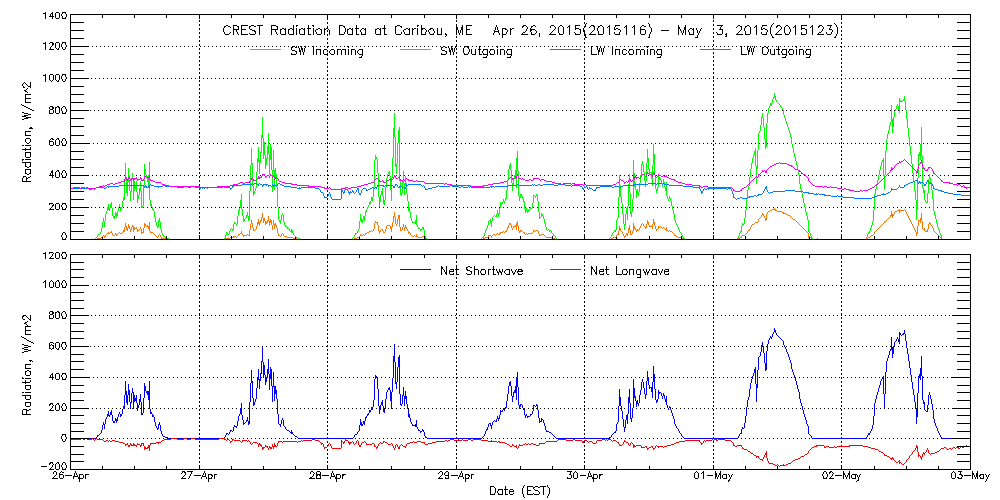Click the 'Net Shortwave' legend label

click(x=483, y=271)
